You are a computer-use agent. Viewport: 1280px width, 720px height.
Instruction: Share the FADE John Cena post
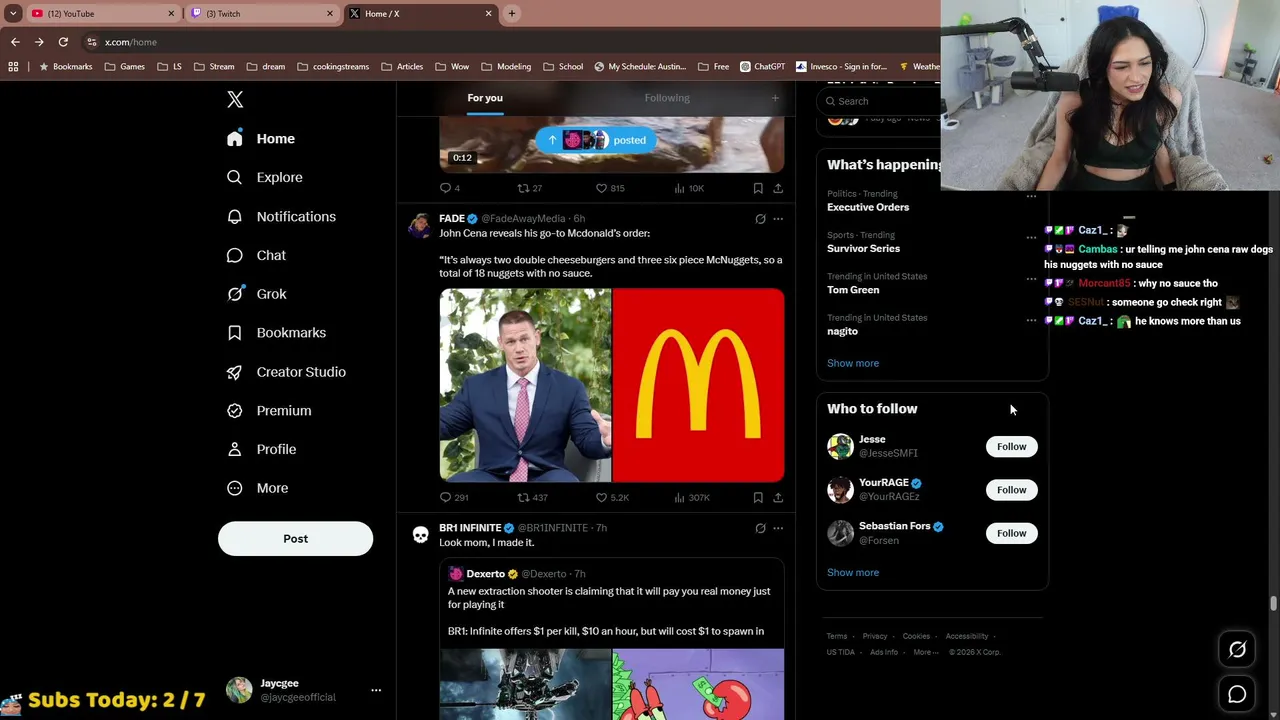coord(778,497)
